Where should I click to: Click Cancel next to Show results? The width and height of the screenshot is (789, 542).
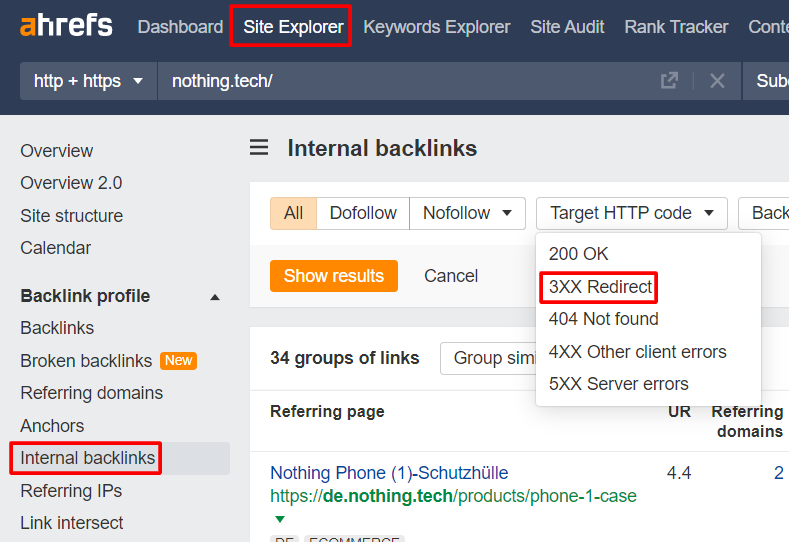pos(451,276)
